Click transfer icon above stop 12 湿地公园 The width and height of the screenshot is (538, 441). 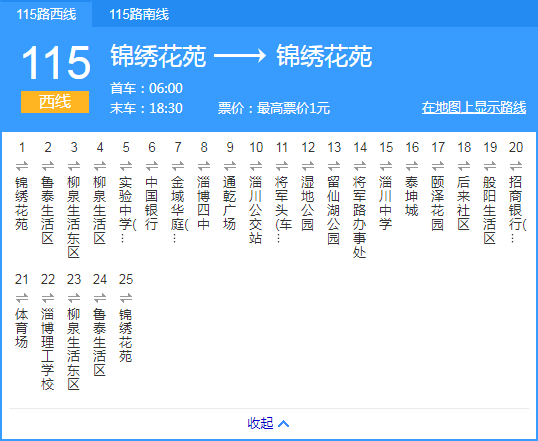(308, 166)
